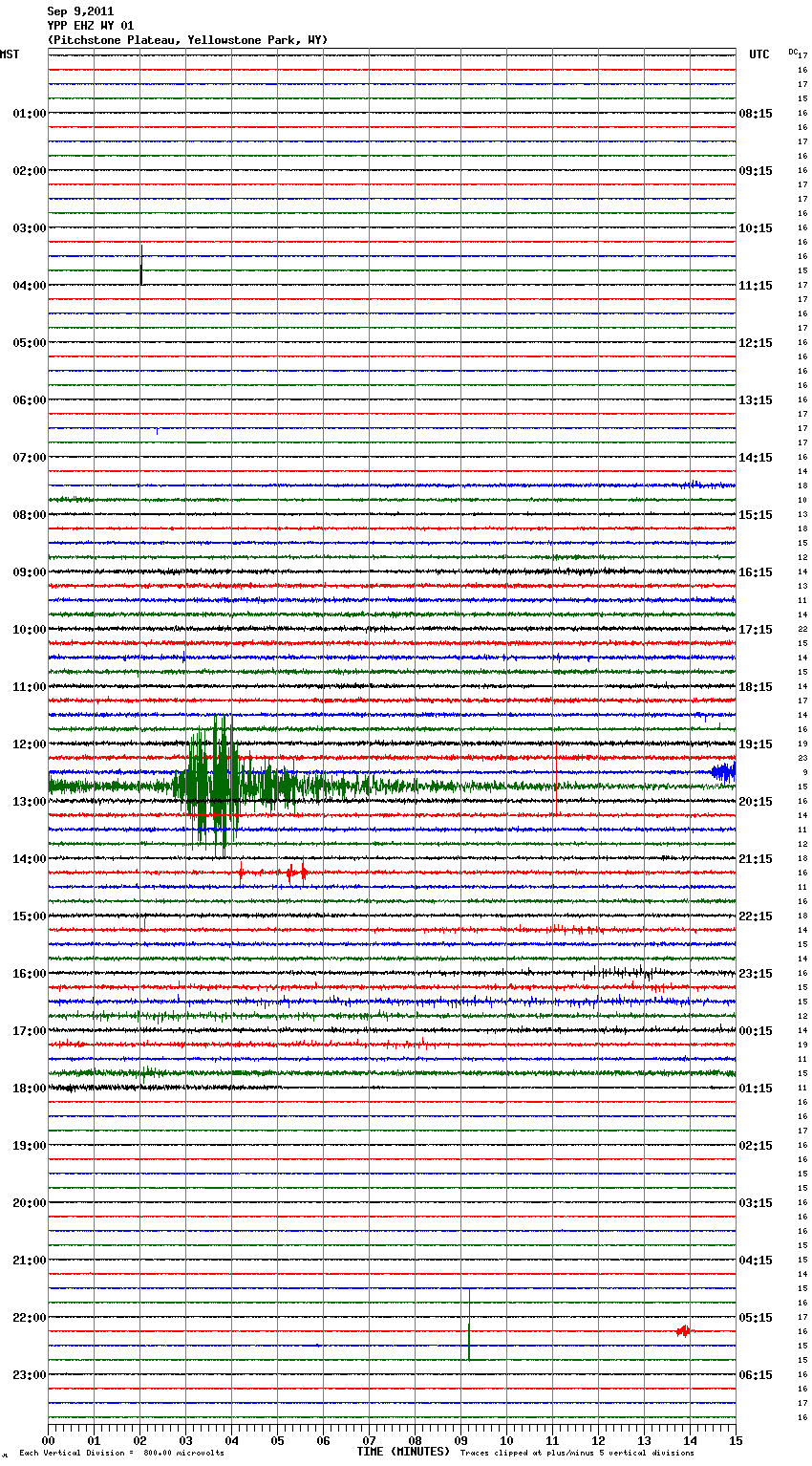The width and height of the screenshot is (812, 1466).
Task: Click the long green vertical spike near 22:00 MST
Action: pyautogui.click(x=469, y=1324)
